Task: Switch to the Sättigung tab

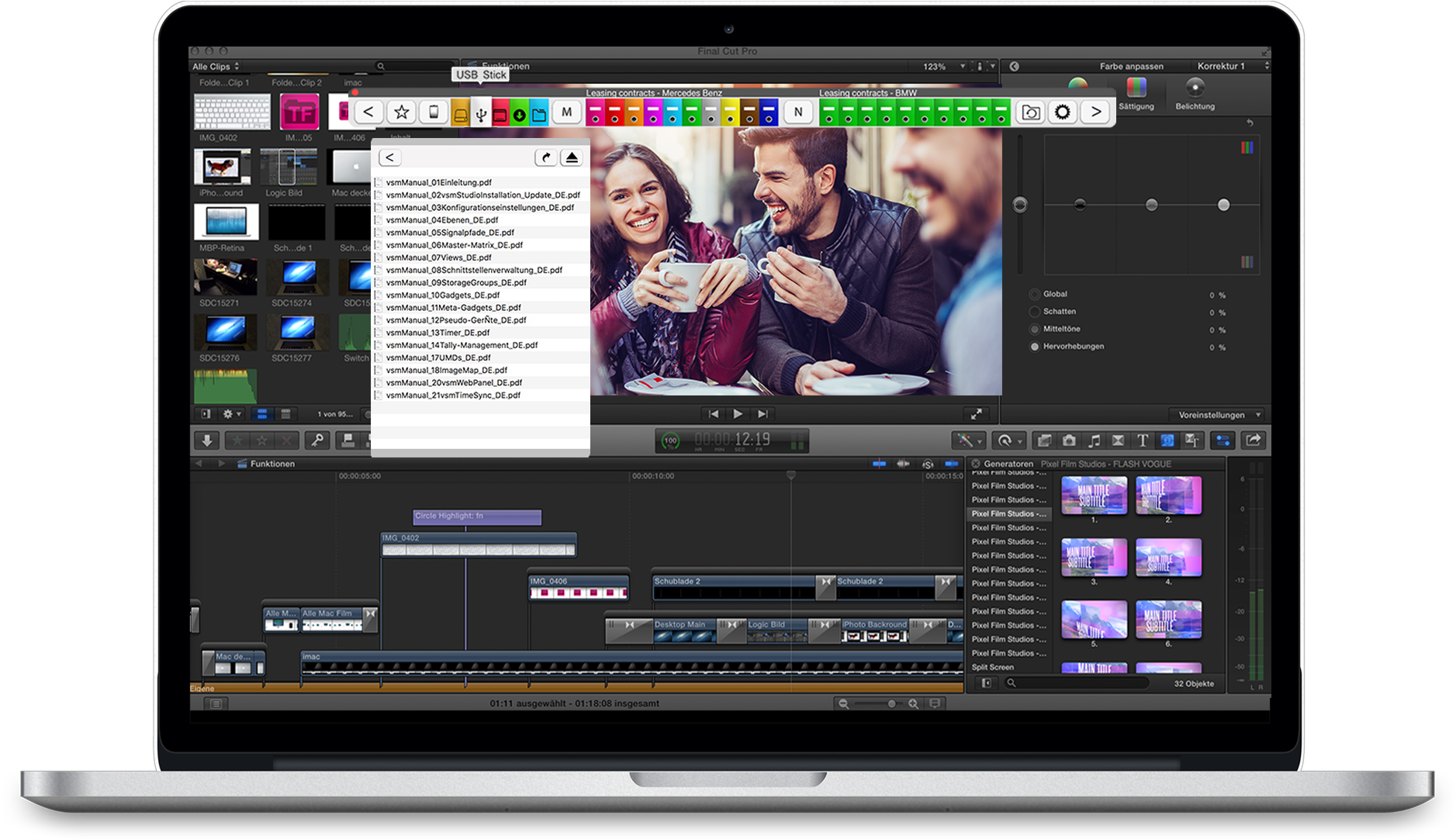Action: (x=1136, y=94)
